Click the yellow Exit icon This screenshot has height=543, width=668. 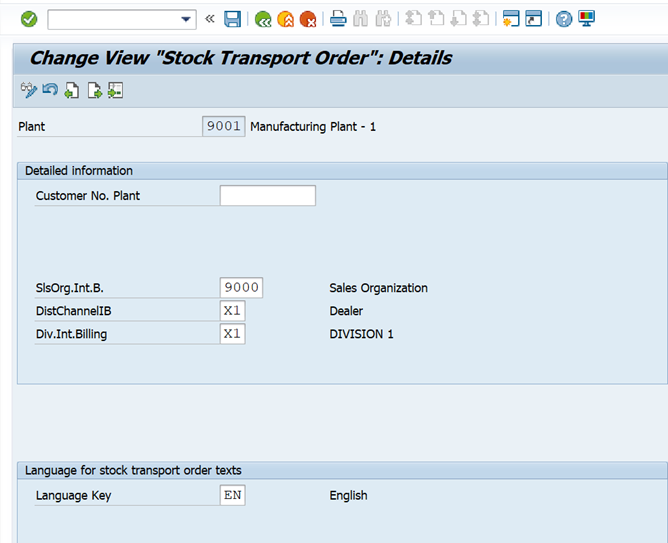coord(285,19)
